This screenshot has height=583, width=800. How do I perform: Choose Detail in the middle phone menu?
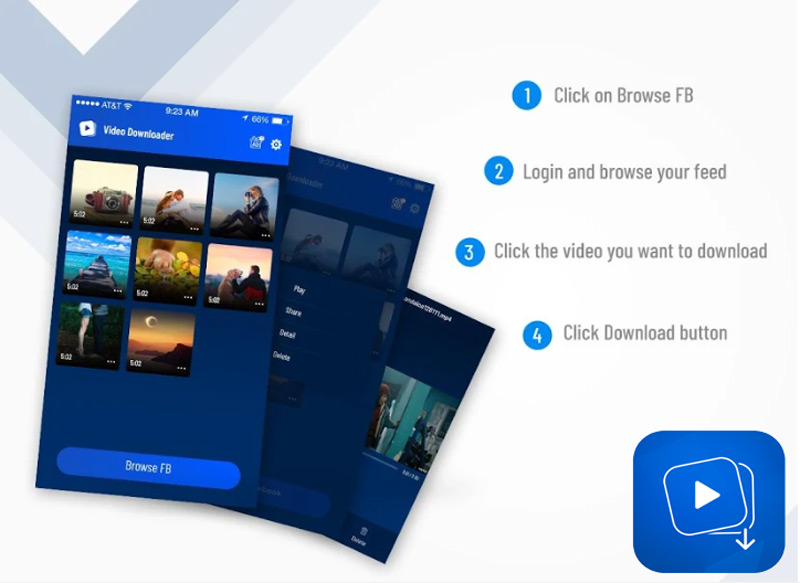pyautogui.click(x=287, y=334)
